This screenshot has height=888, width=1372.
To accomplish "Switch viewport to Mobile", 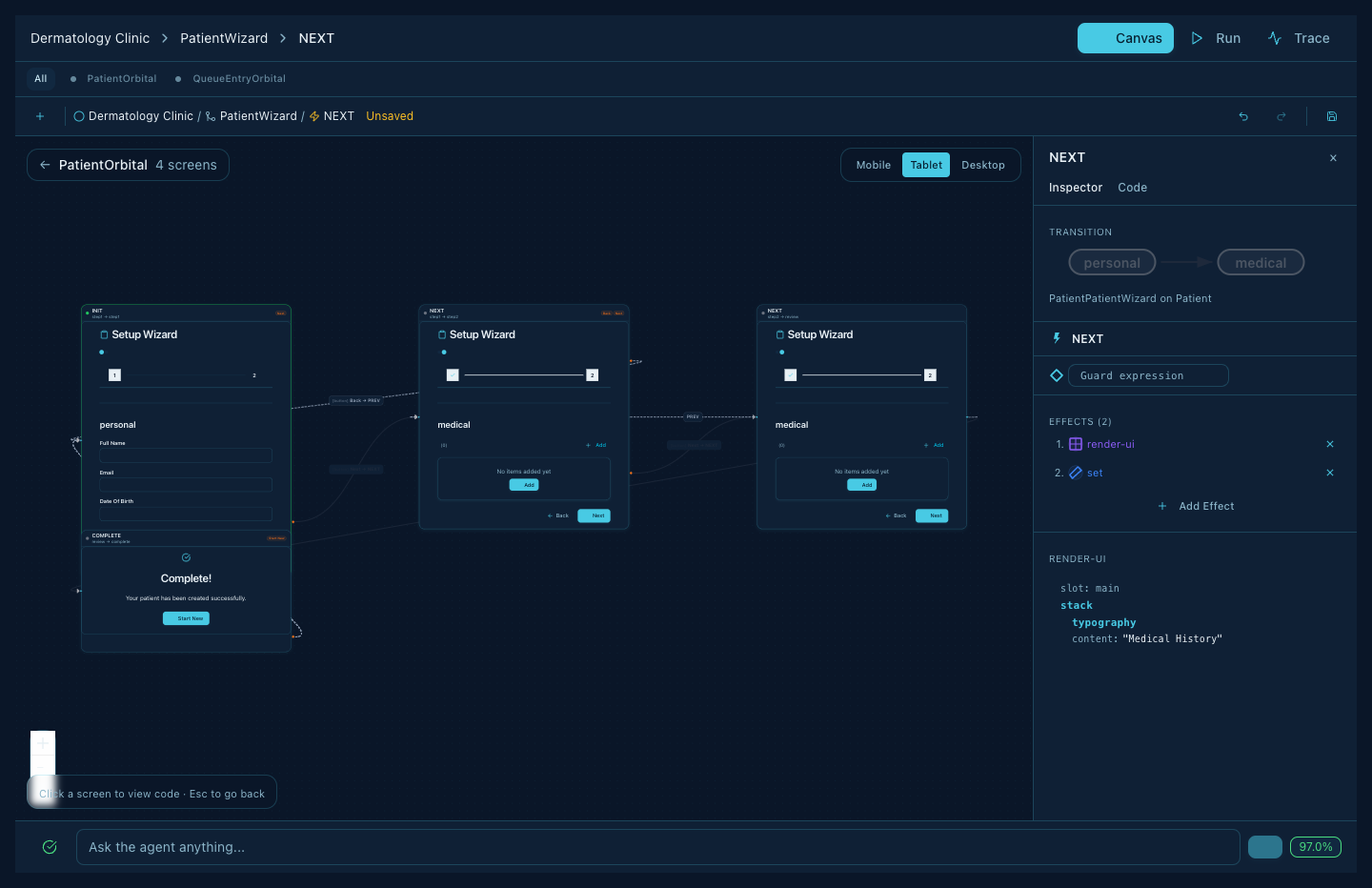I will [873, 164].
